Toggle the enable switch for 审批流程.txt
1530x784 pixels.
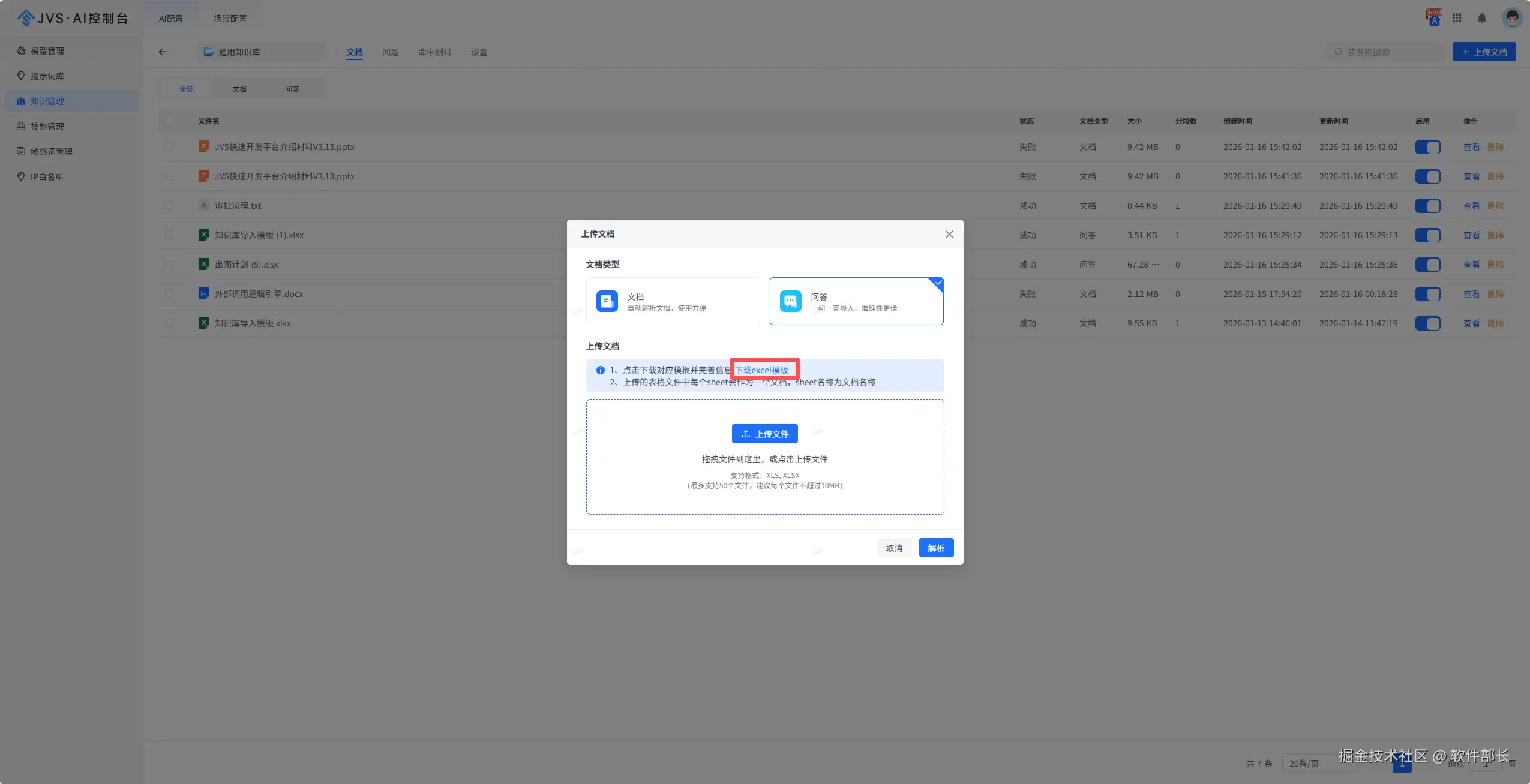pos(1427,206)
